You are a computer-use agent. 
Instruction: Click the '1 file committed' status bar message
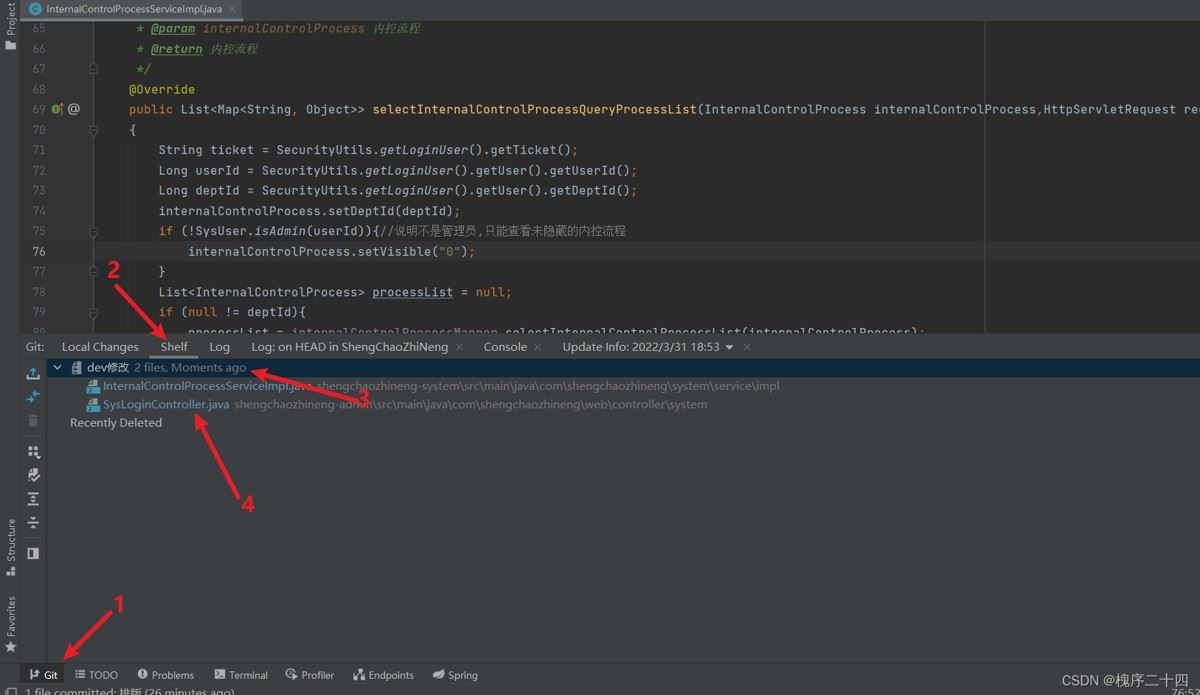pos(129,691)
